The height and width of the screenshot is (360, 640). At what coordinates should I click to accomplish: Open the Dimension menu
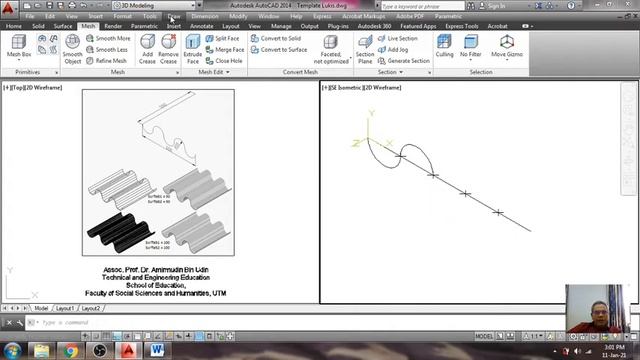coord(205,16)
